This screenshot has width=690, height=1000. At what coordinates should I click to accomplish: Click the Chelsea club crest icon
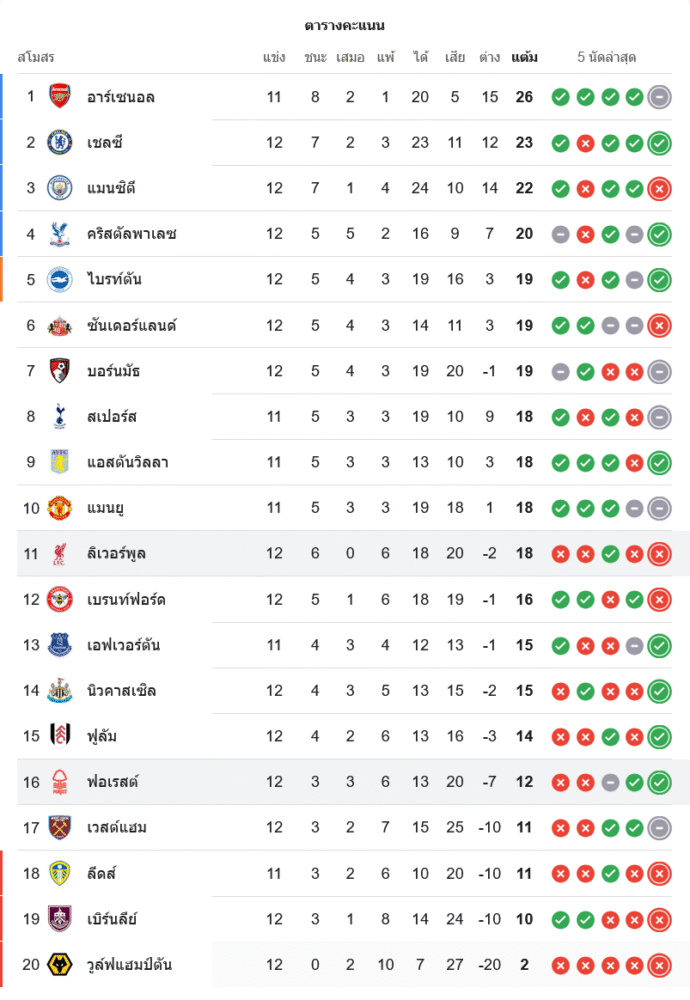60,143
